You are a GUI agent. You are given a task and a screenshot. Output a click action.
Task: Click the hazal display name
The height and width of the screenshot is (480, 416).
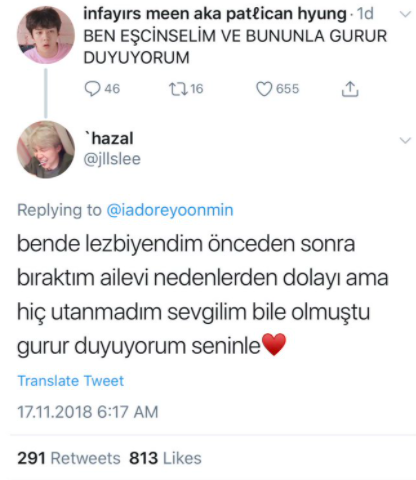coord(109,138)
